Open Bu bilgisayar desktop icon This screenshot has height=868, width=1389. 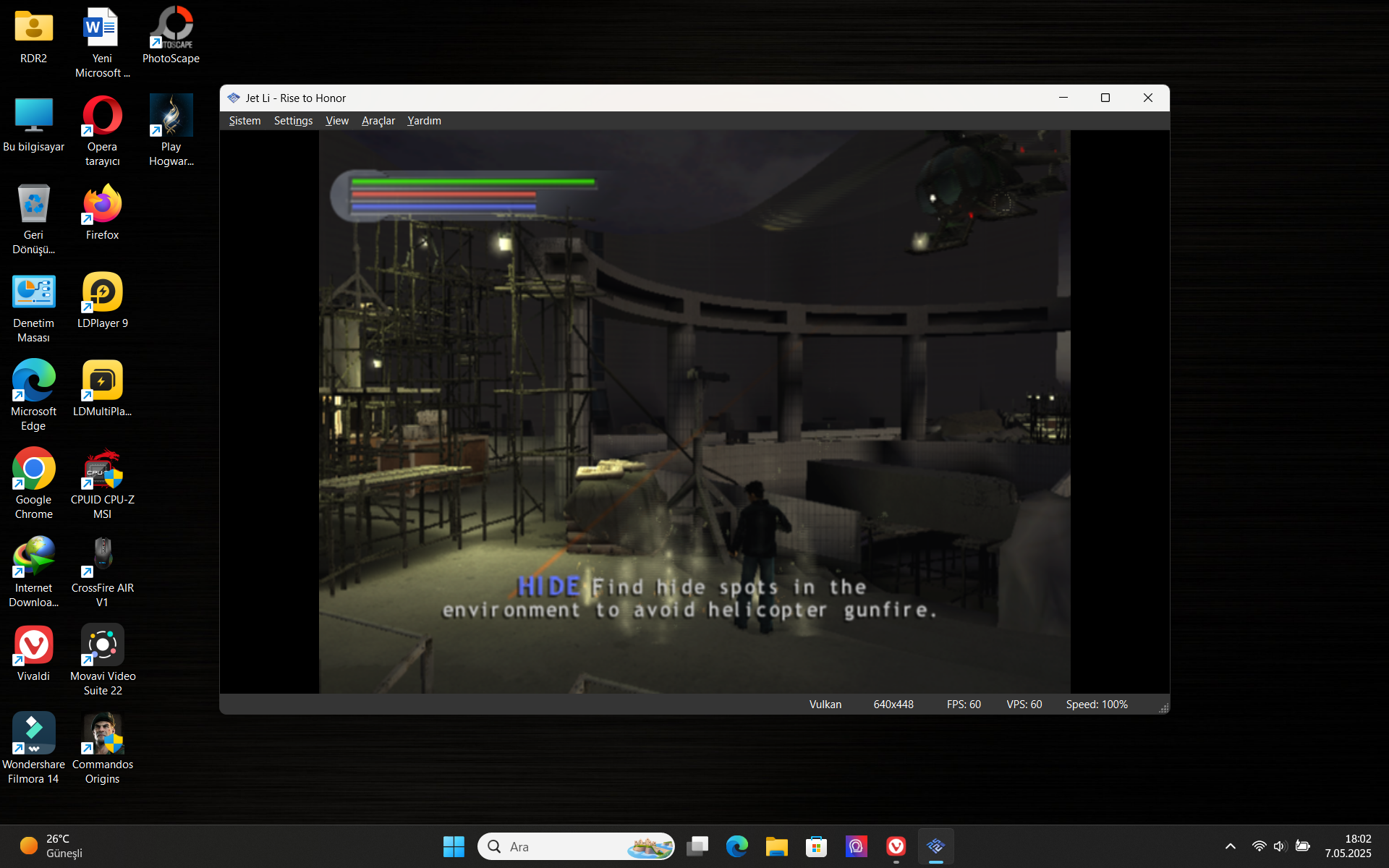point(33,124)
